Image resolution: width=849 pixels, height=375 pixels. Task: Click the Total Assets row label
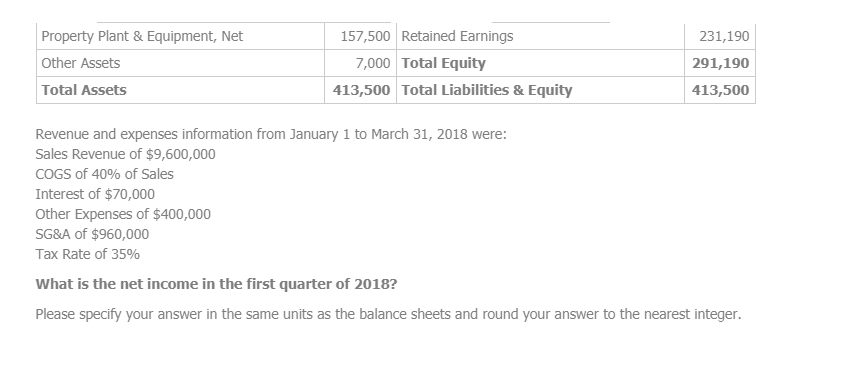pyautogui.click(x=84, y=90)
